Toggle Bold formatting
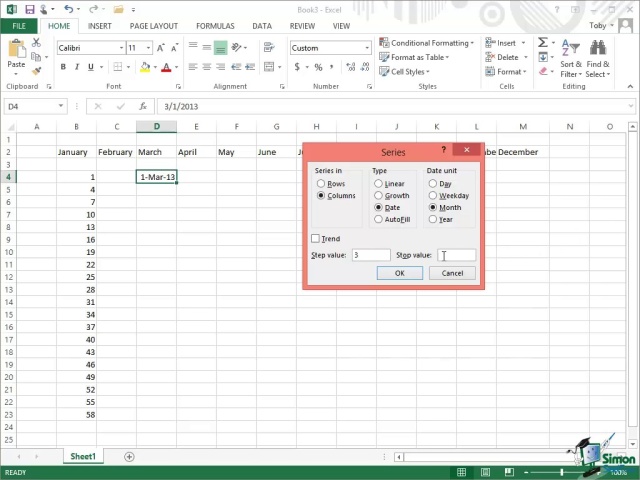640x480 pixels. (63, 67)
